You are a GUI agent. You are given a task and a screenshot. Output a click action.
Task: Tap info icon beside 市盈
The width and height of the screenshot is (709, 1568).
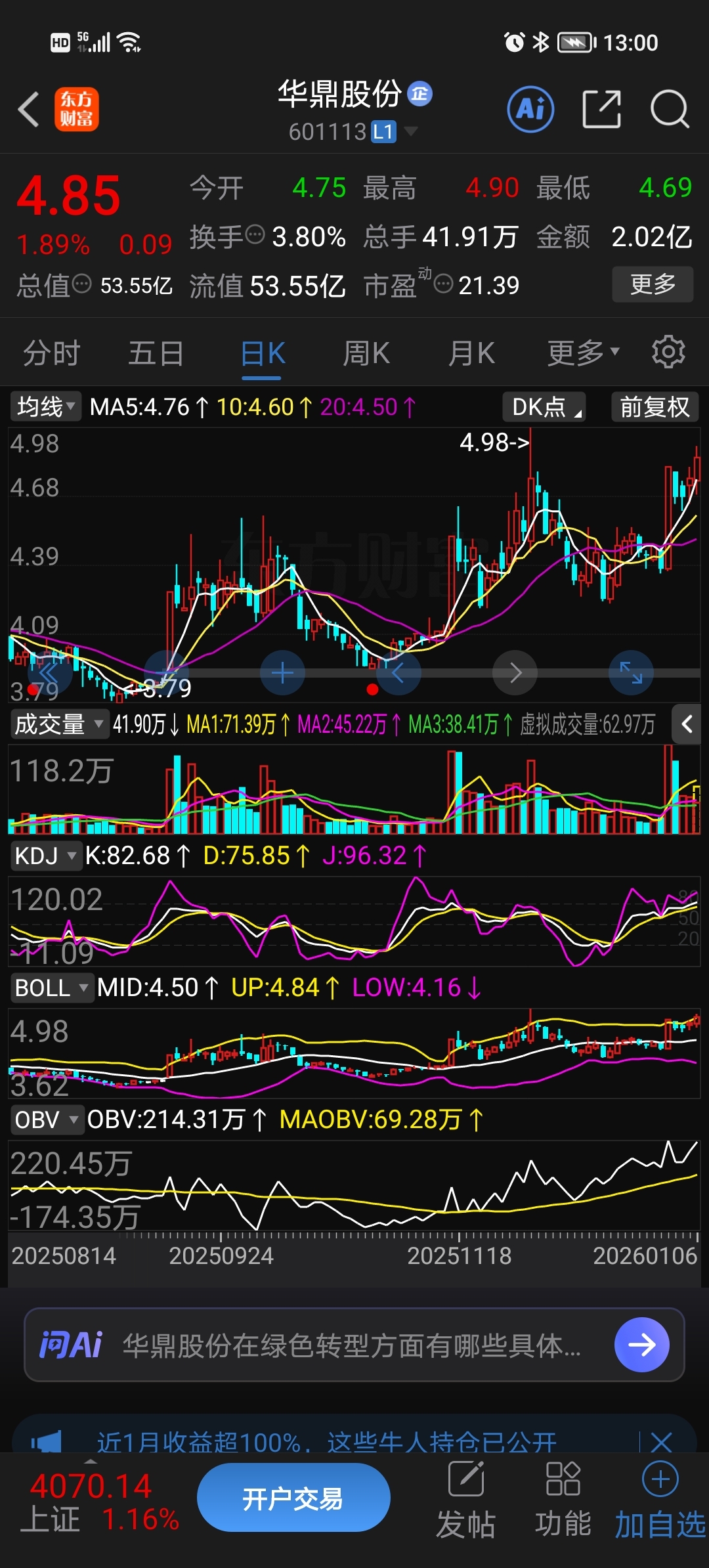coord(444,284)
